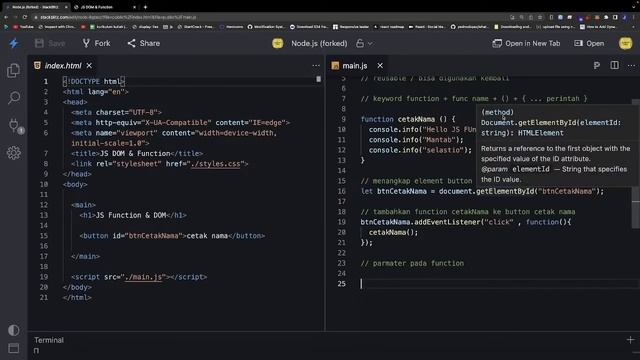The image size is (640, 360).
Task: Close the main.js tab
Action: (x=380, y=65)
